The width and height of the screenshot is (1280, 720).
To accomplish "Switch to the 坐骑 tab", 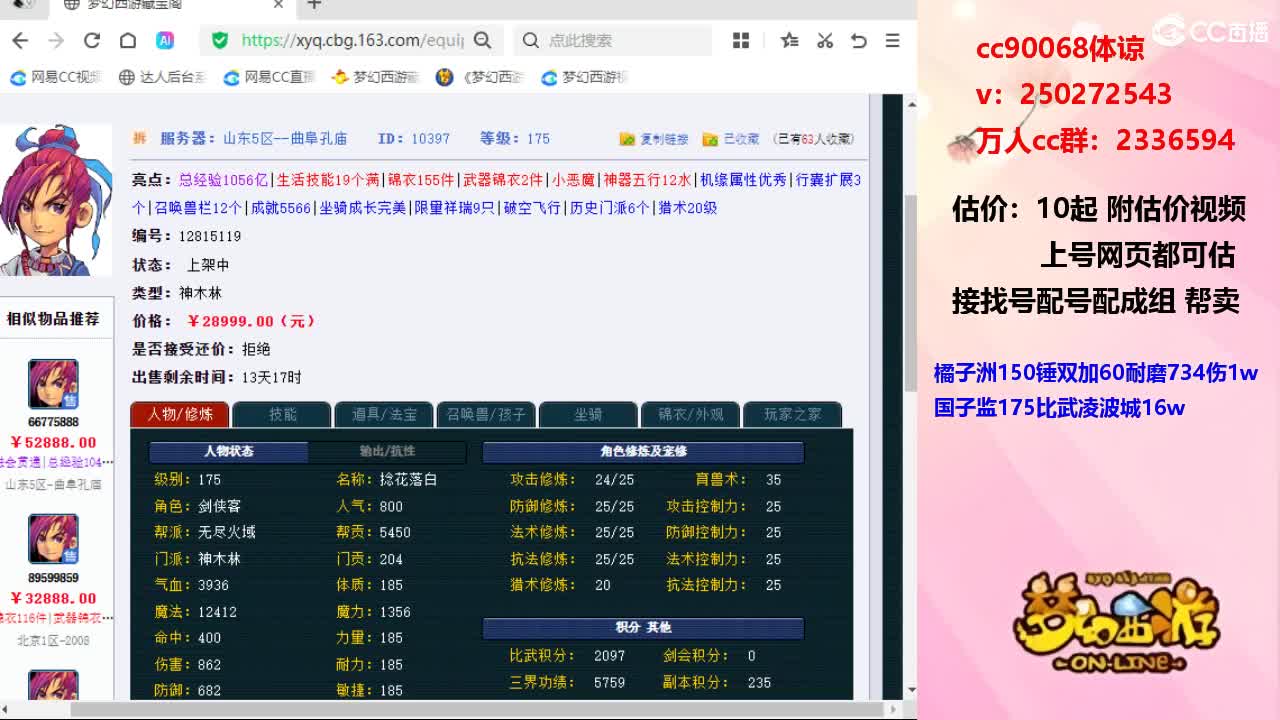I will (589, 414).
